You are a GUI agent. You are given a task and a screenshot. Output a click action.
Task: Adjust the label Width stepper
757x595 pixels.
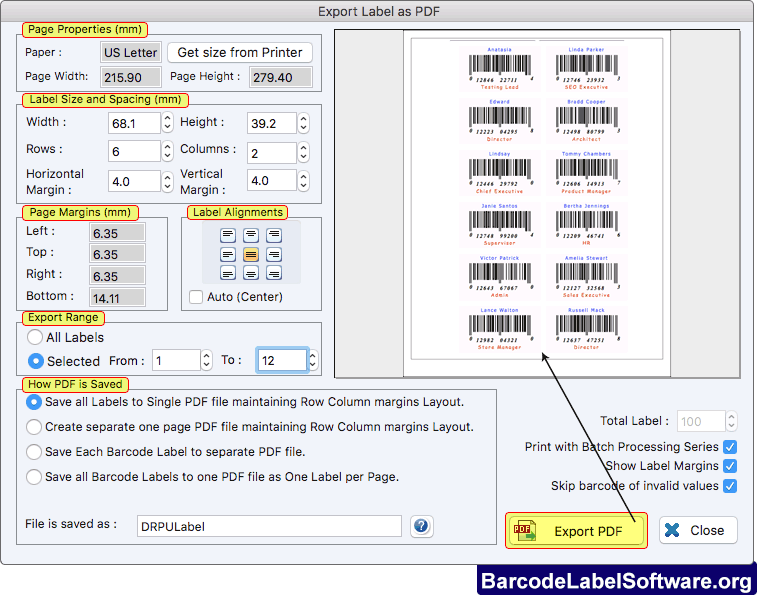tap(168, 123)
